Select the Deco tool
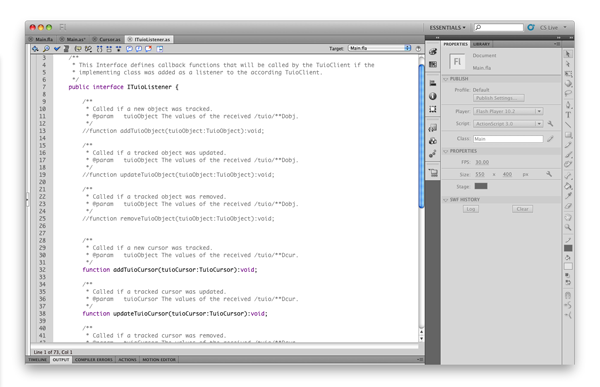The image size is (600, 387). [x=568, y=164]
